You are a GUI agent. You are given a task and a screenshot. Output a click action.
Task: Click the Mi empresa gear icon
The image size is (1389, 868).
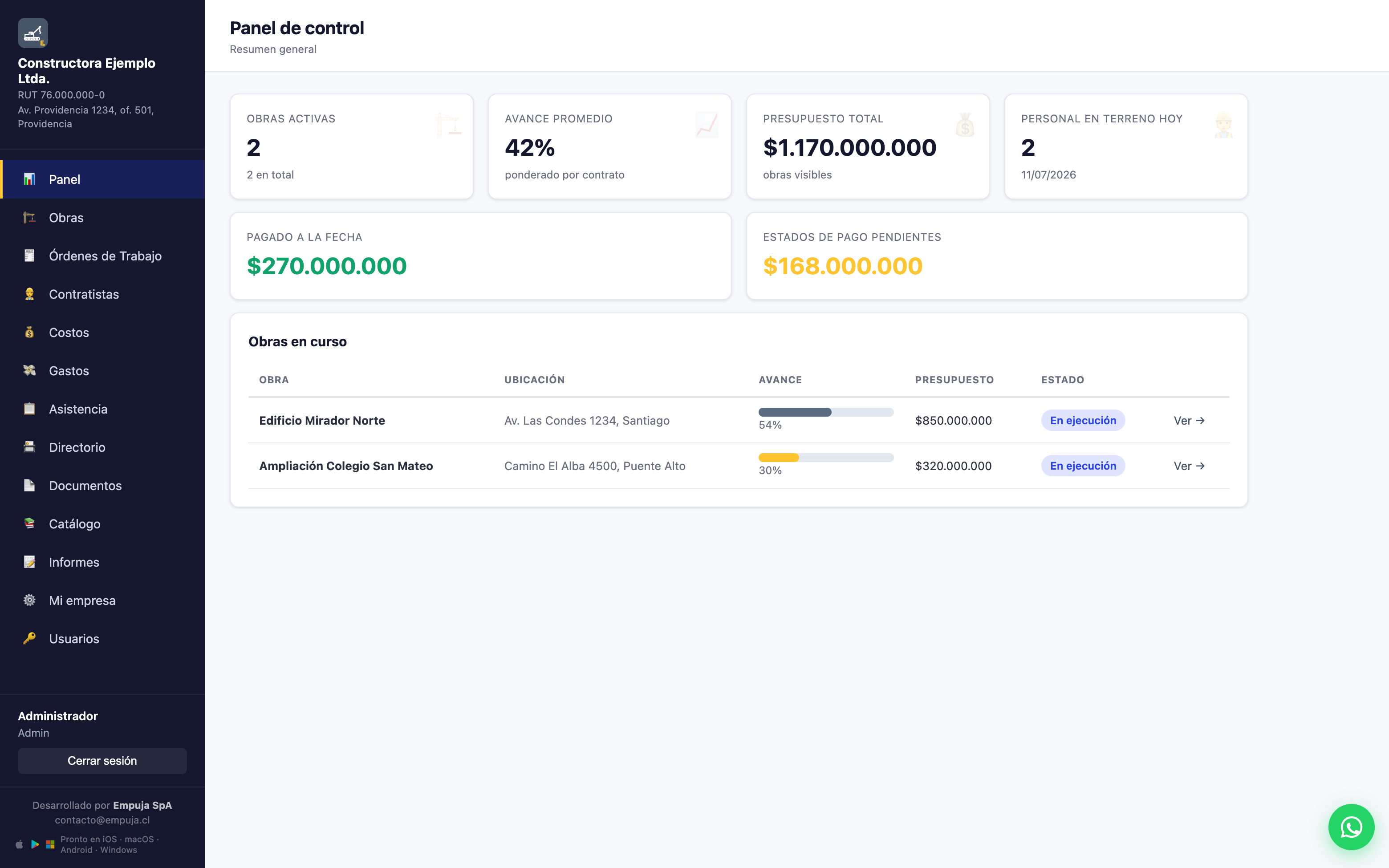(x=29, y=600)
